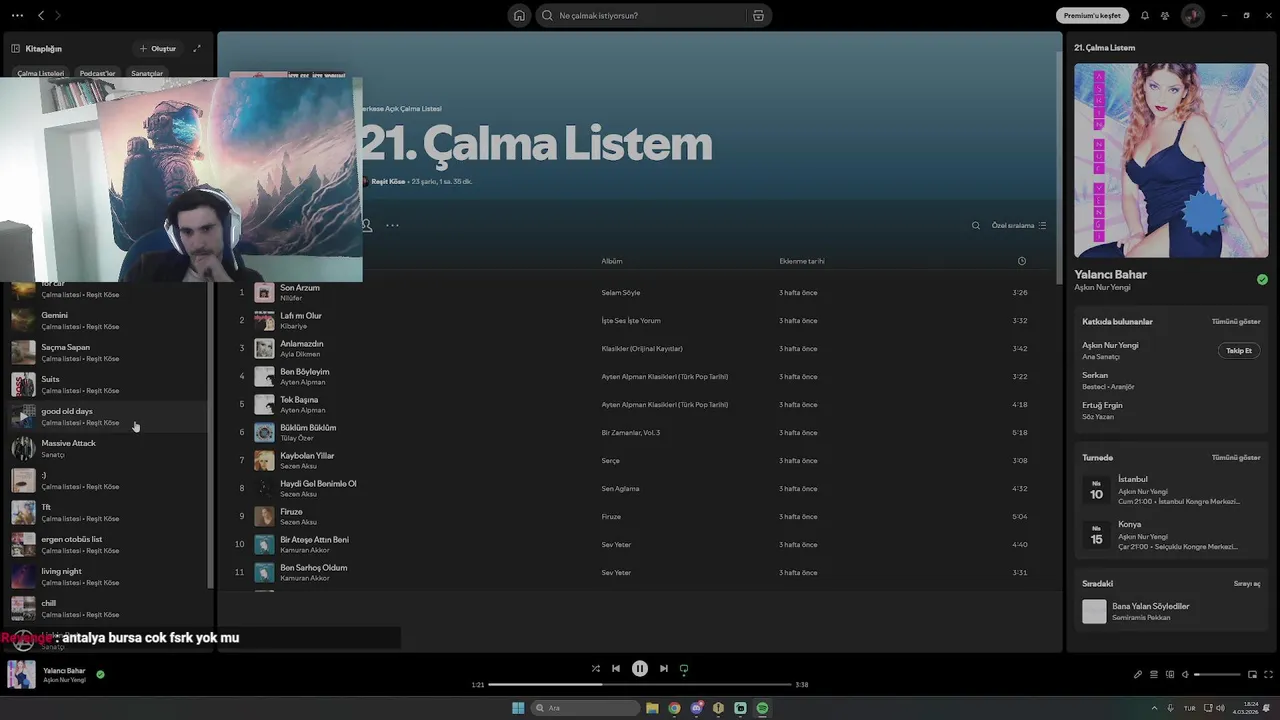Open Discord from the taskbar
The height and width of the screenshot is (720, 1280).
(697, 708)
